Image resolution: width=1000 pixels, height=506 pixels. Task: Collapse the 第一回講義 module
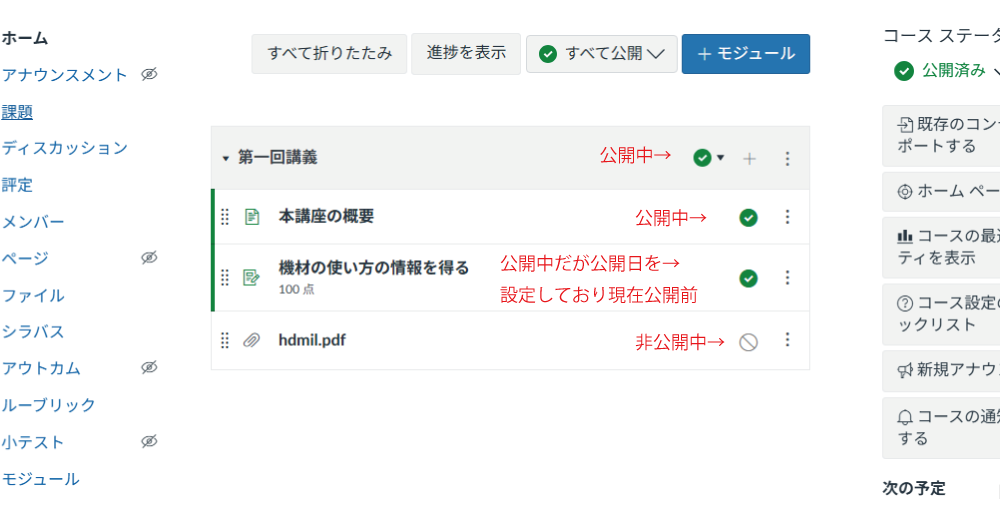pyautogui.click(x=226, y=158)
